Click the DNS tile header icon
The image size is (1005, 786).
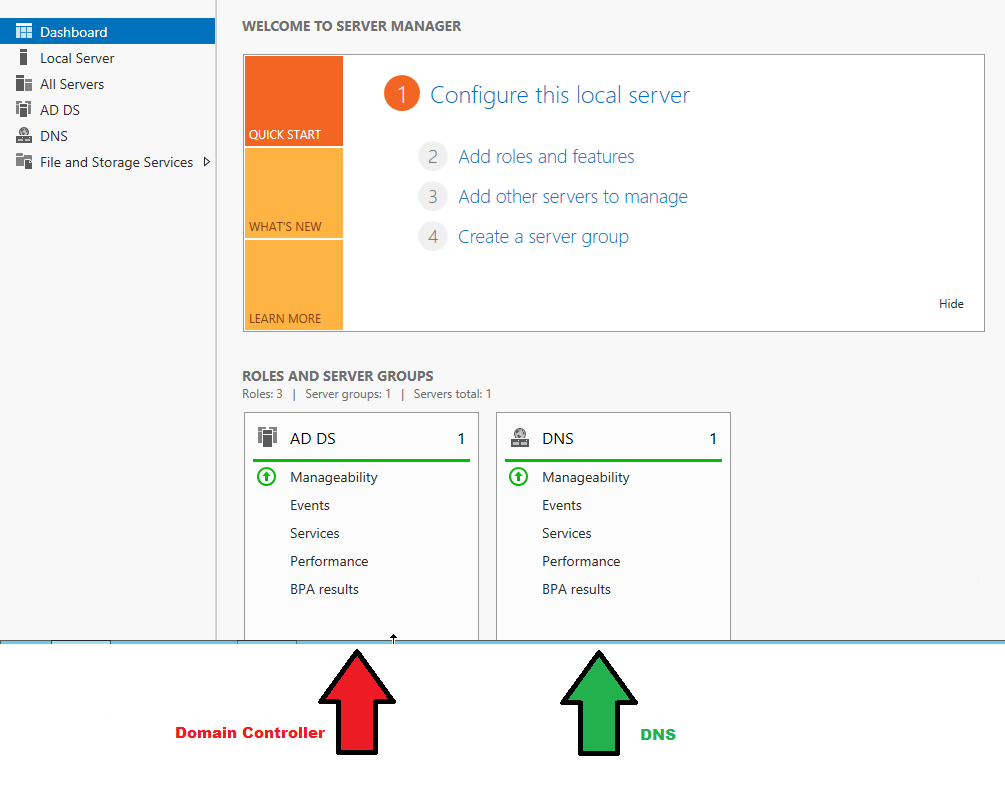point(520,438)
